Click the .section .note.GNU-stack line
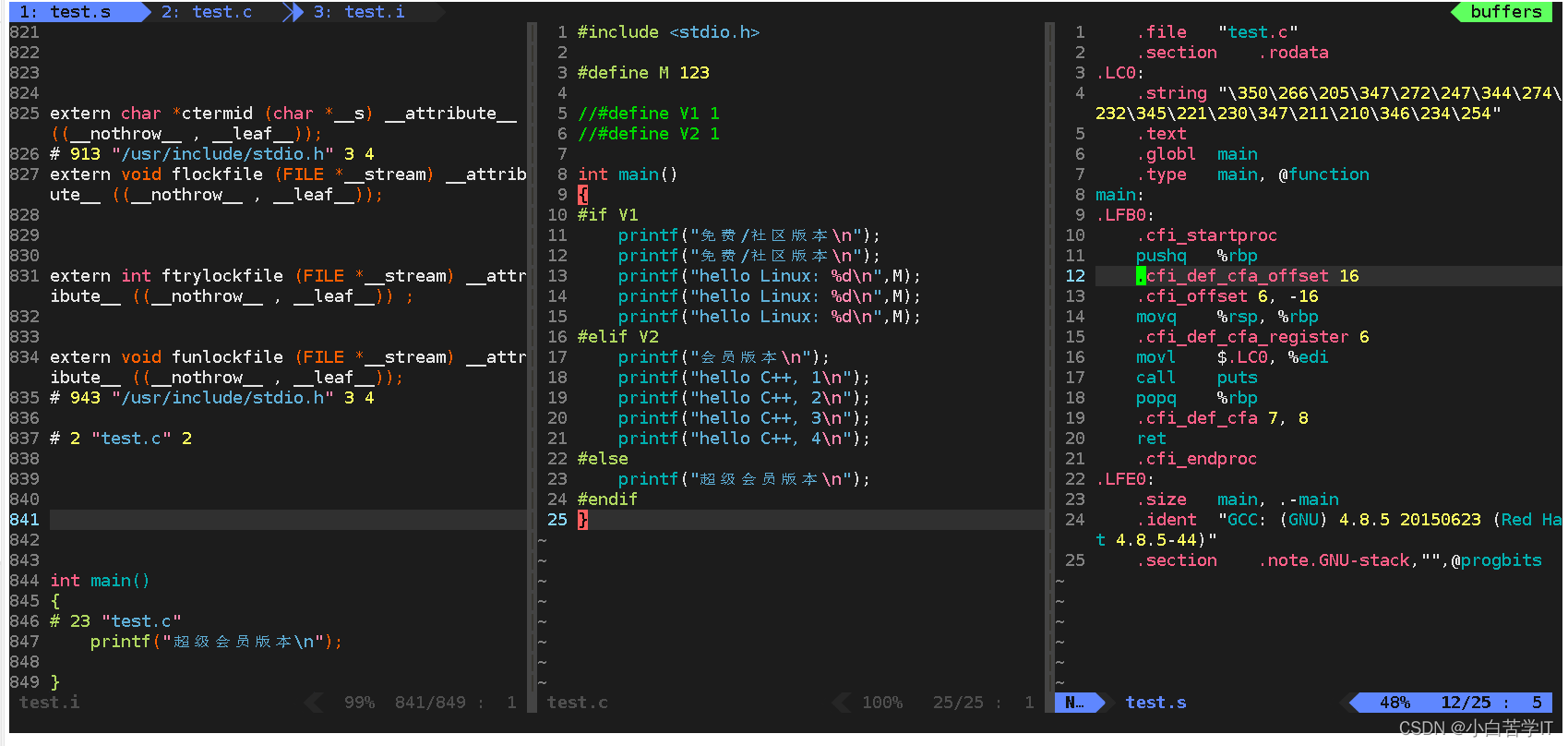This screenshot has width=1568, height=746. tap(1339, 560)
